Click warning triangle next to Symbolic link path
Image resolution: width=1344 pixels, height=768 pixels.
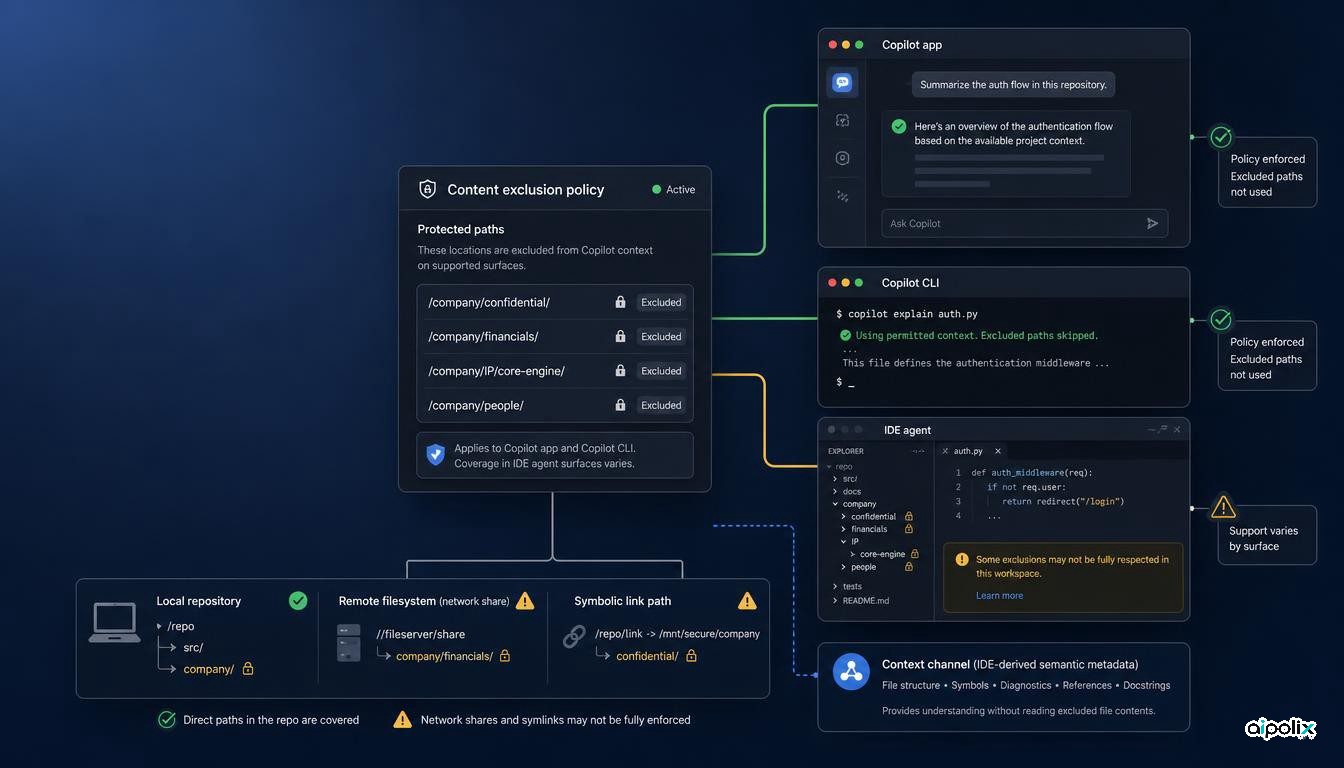tap(747, 601)
